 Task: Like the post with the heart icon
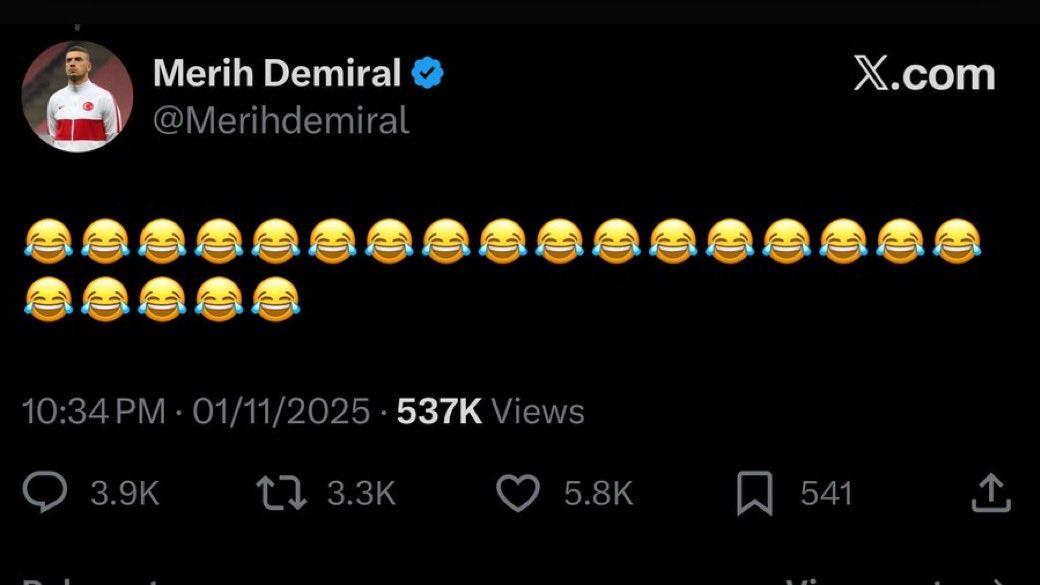click(518, 493)
